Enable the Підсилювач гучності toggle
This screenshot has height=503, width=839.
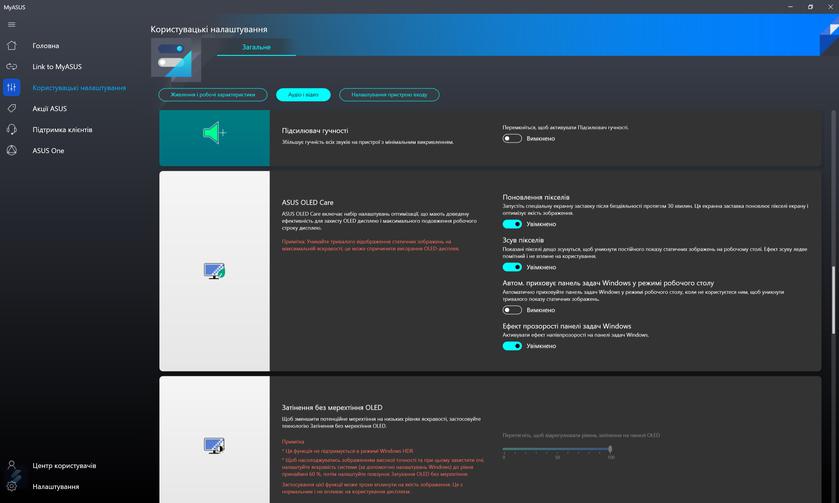pos(512,139)
